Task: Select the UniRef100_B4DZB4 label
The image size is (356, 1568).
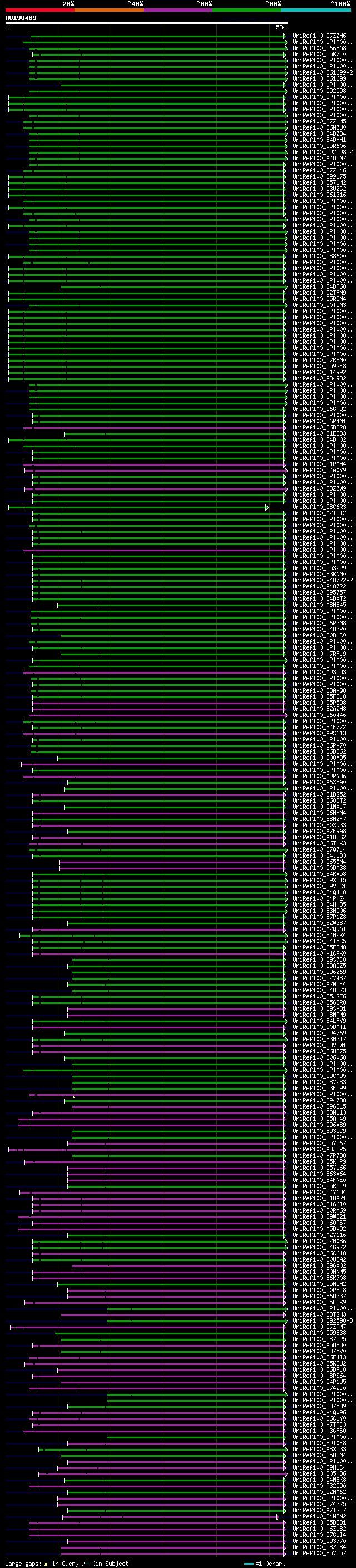Action: [x=319, y=134]
